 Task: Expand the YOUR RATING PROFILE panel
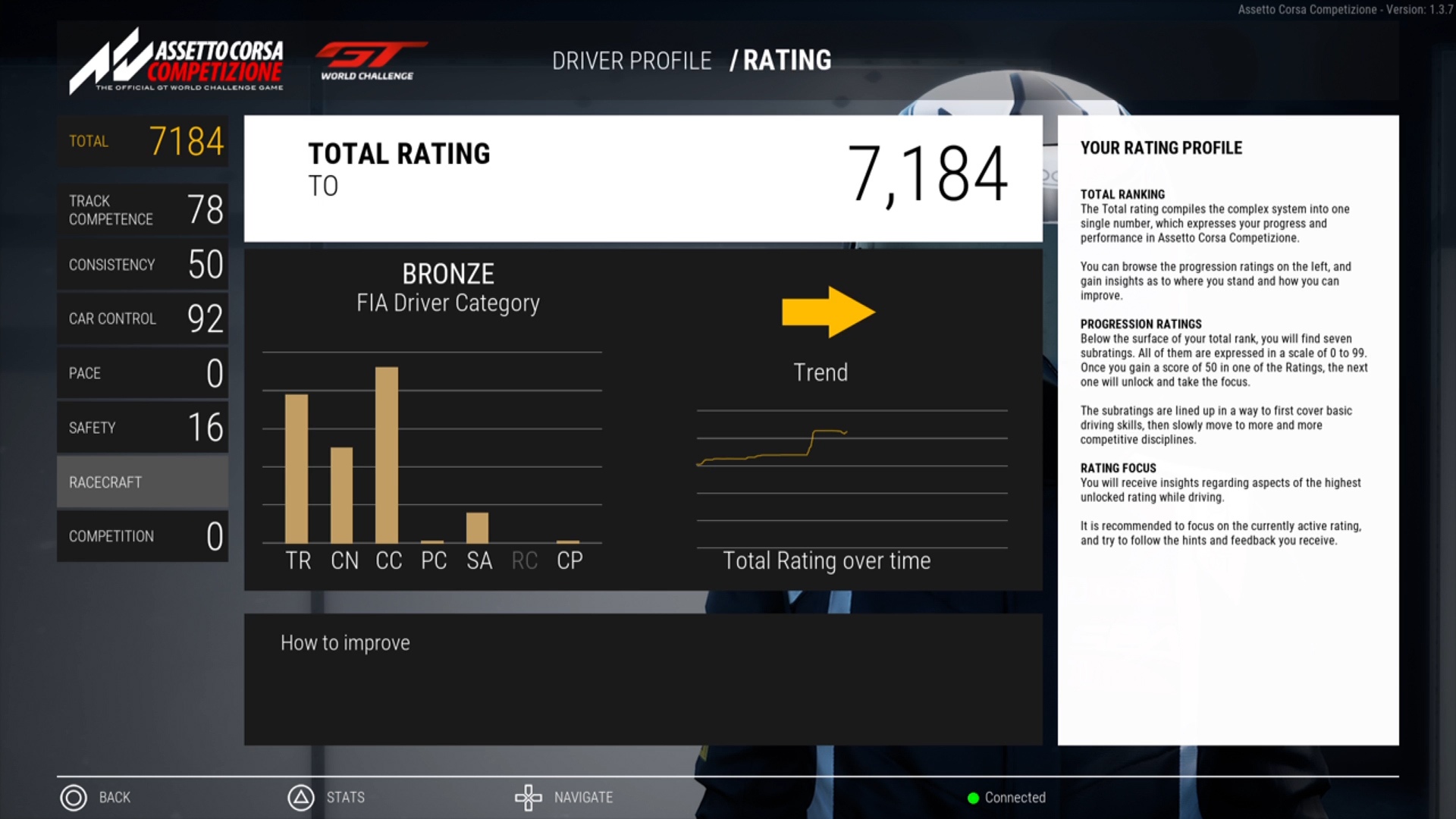point(1160,147)
